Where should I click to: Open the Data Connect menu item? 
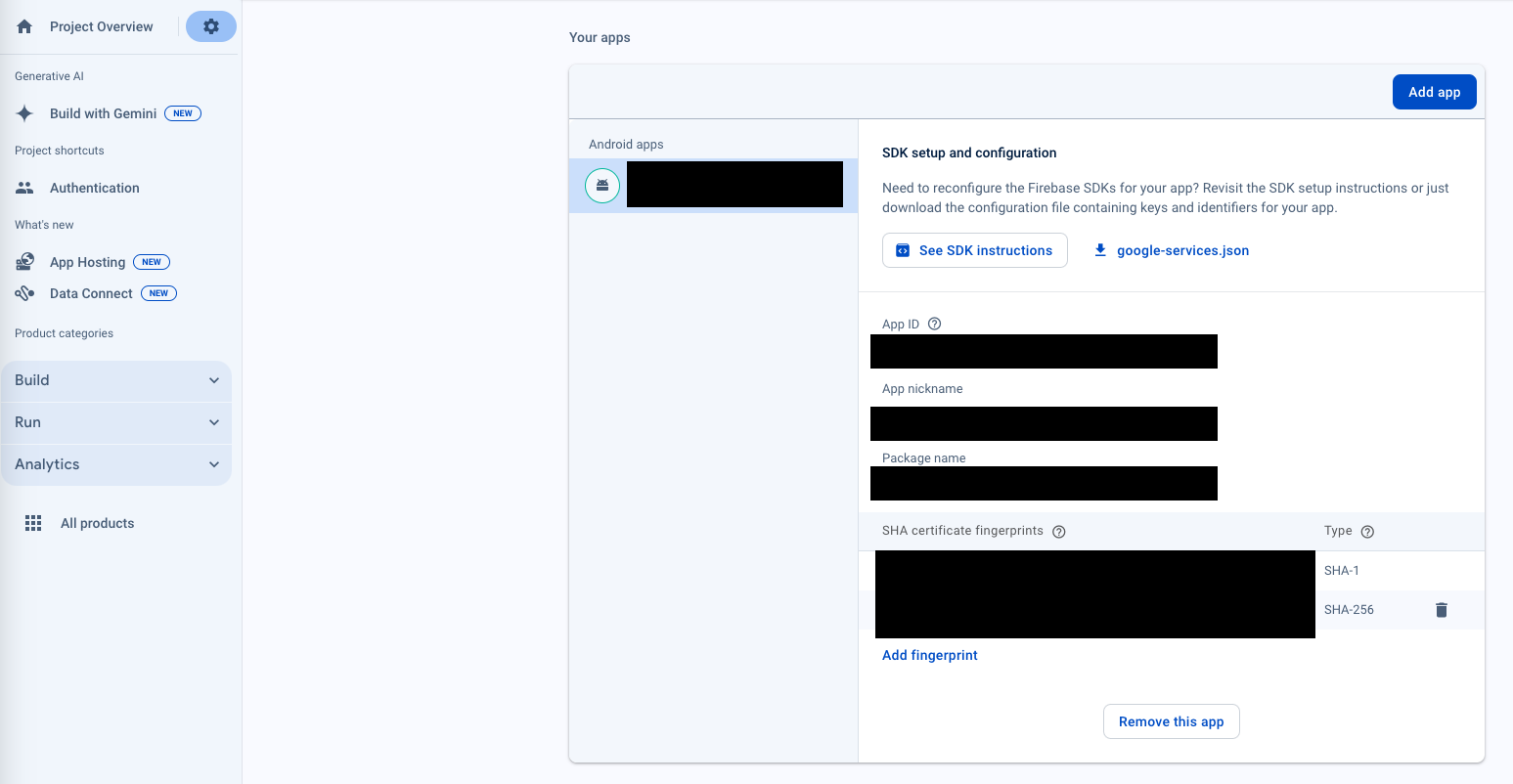[91, 293]
